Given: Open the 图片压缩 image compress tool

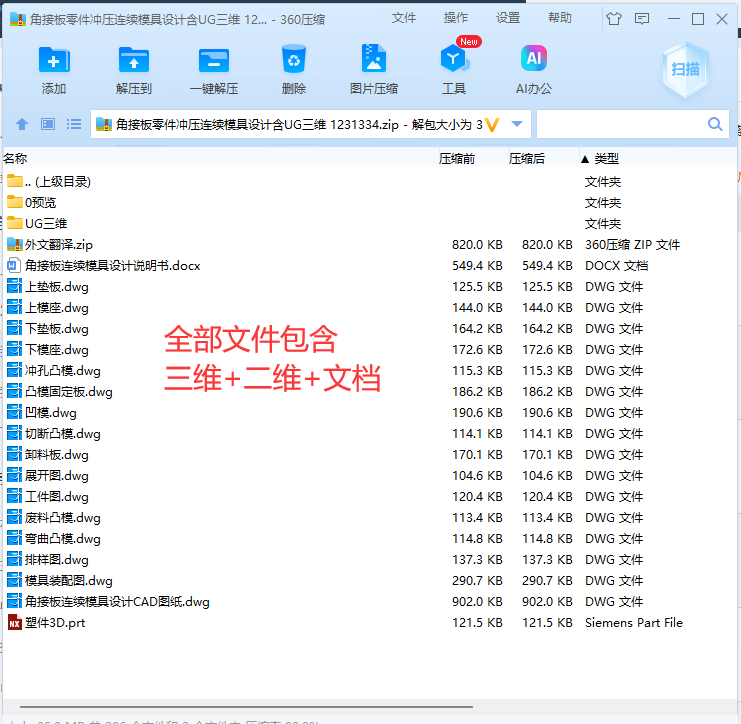Looking at the screenshot, I should (x=374, y=58).
